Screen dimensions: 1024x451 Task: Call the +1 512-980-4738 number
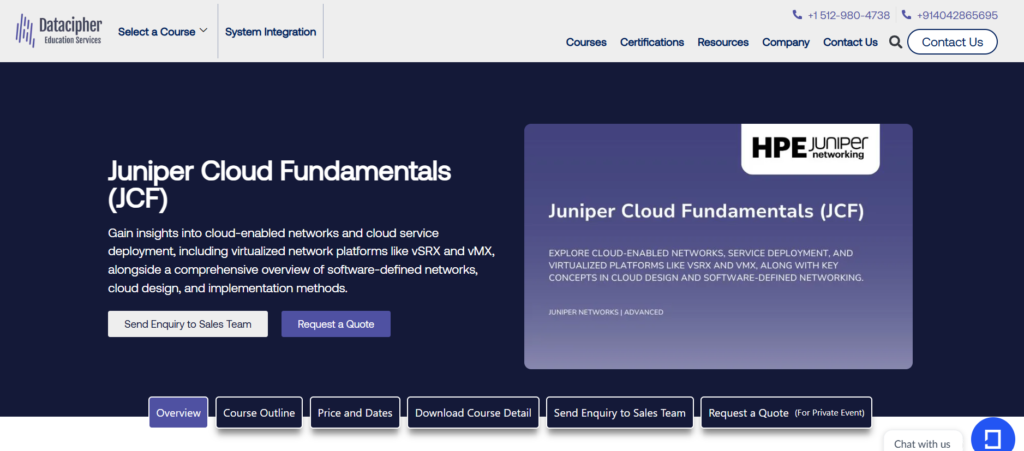(x=848, y=15)
